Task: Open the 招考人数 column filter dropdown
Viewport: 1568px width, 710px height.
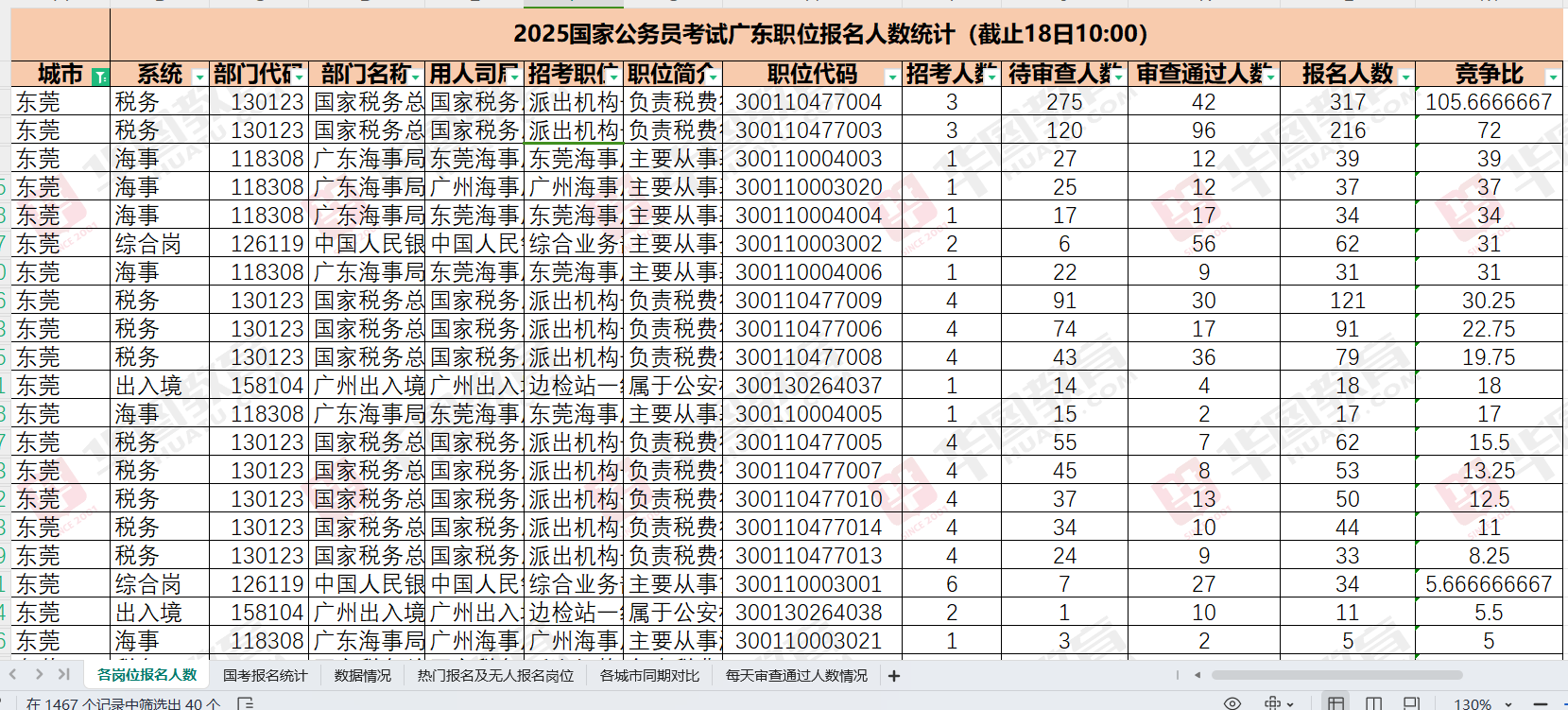Action: [991, 77]
